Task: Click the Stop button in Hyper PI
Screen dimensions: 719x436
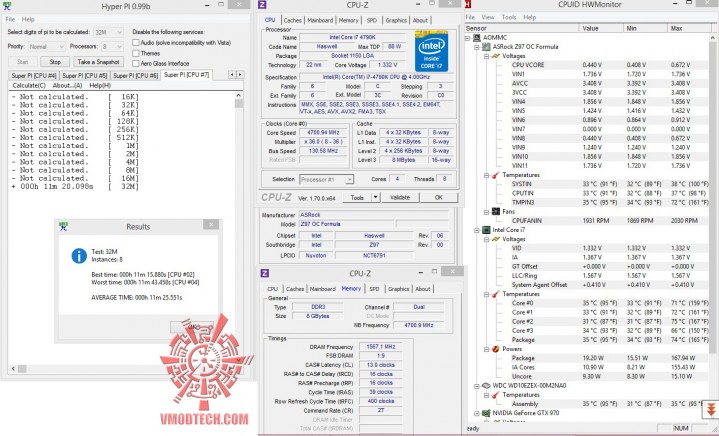Action: click(55, 62)
